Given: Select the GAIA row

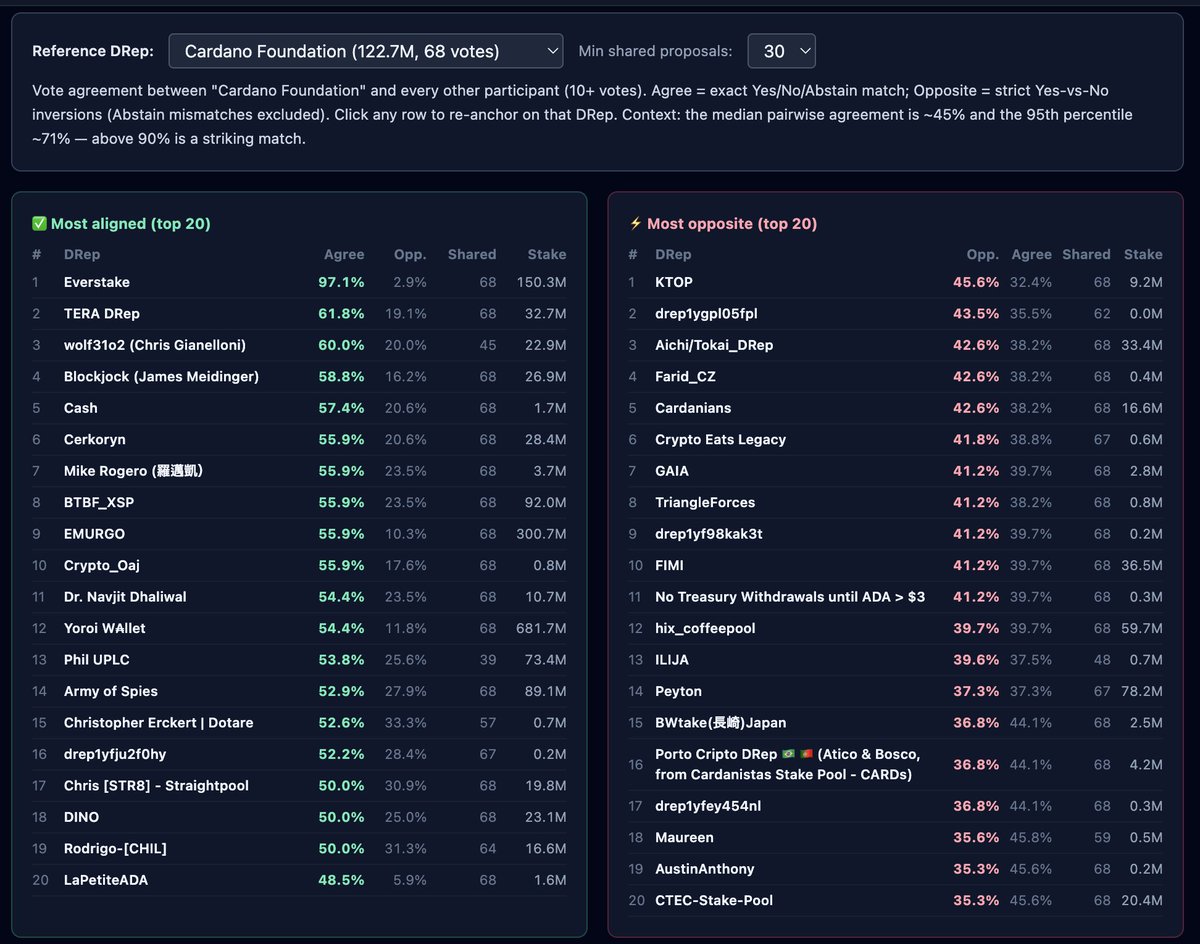Looking at the screenshot, I should (895, 471).
